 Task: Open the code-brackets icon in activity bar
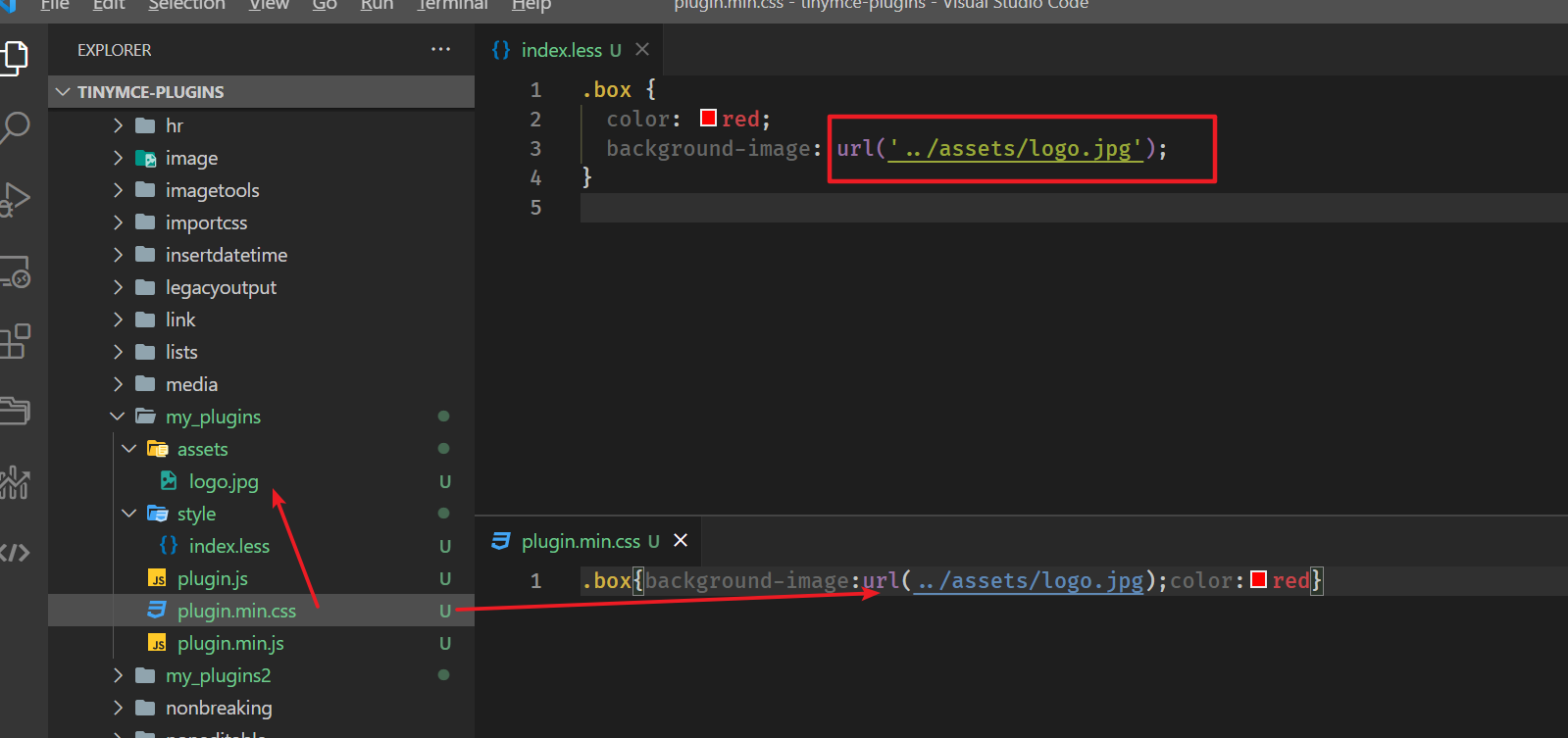pyautogui.click(x=15, y=553)
